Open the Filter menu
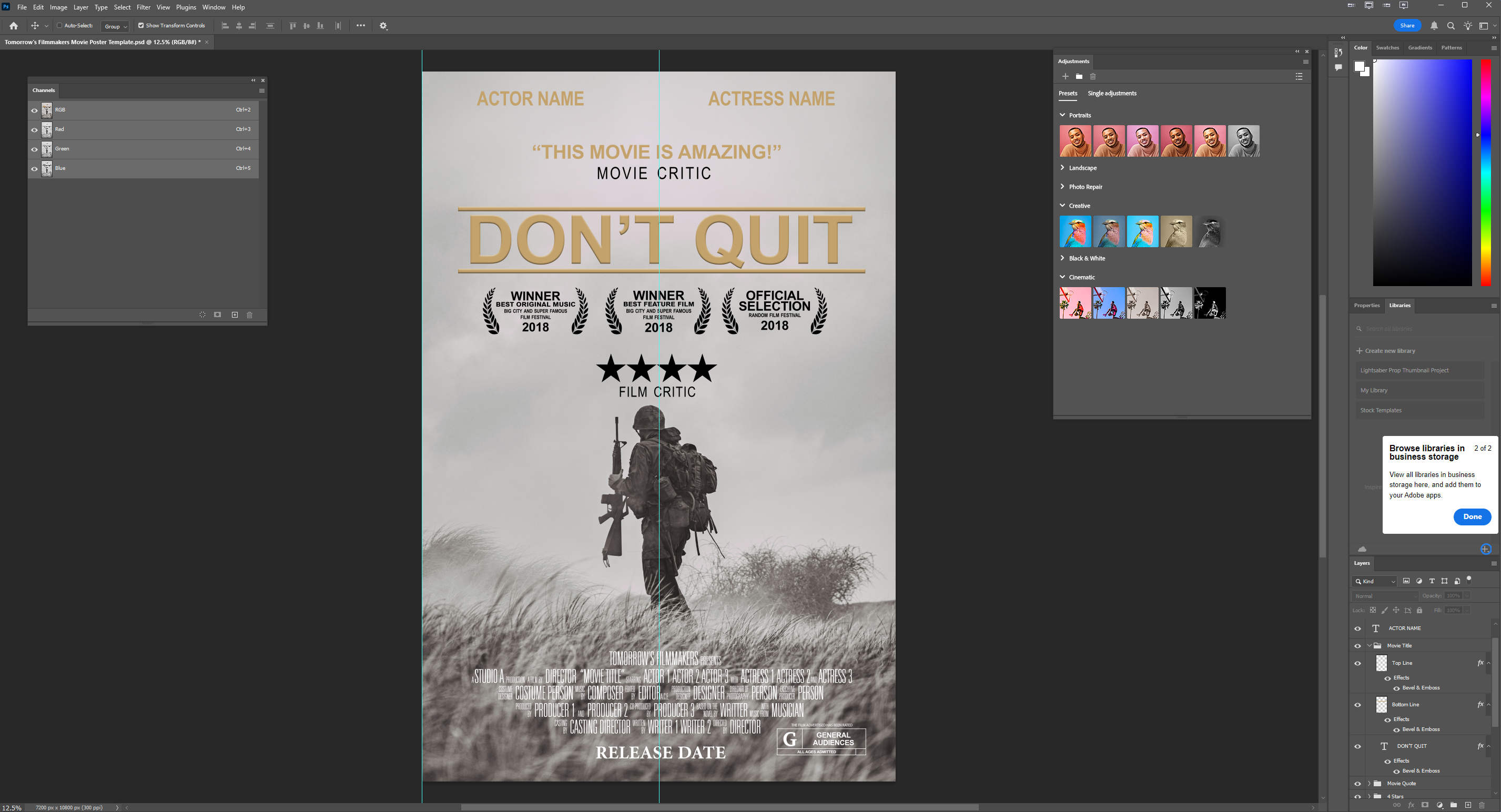The image size is (1501, 812). click(144, 7)
